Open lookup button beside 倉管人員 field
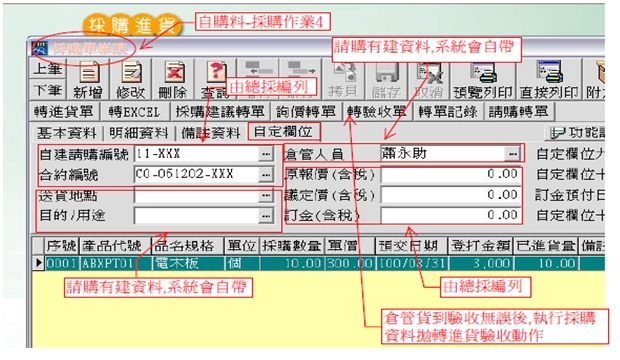Screen dimensions: 620x360 tap(512, 153)
